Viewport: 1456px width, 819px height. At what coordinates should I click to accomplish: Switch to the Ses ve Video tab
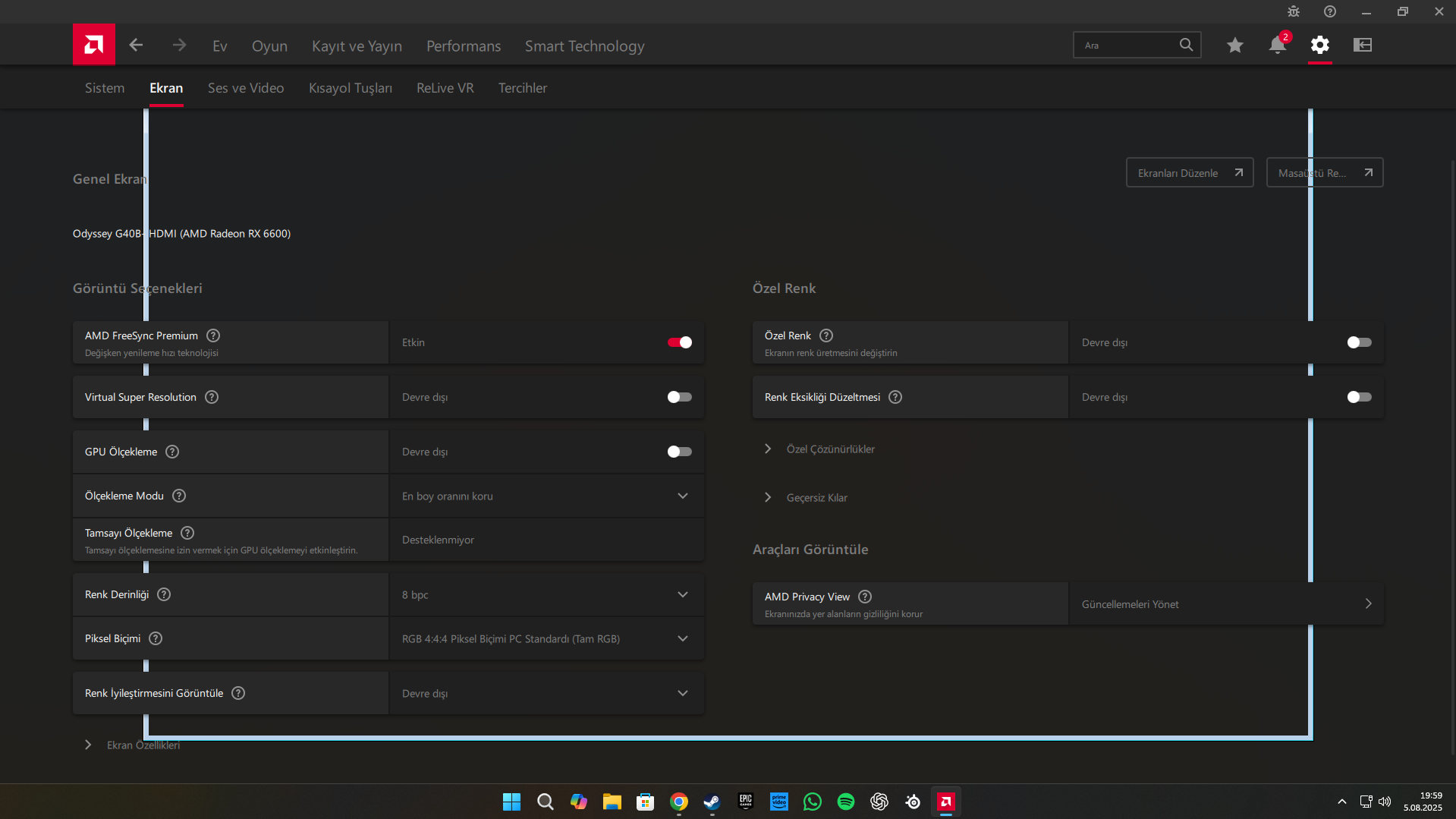tap(246, 88)
